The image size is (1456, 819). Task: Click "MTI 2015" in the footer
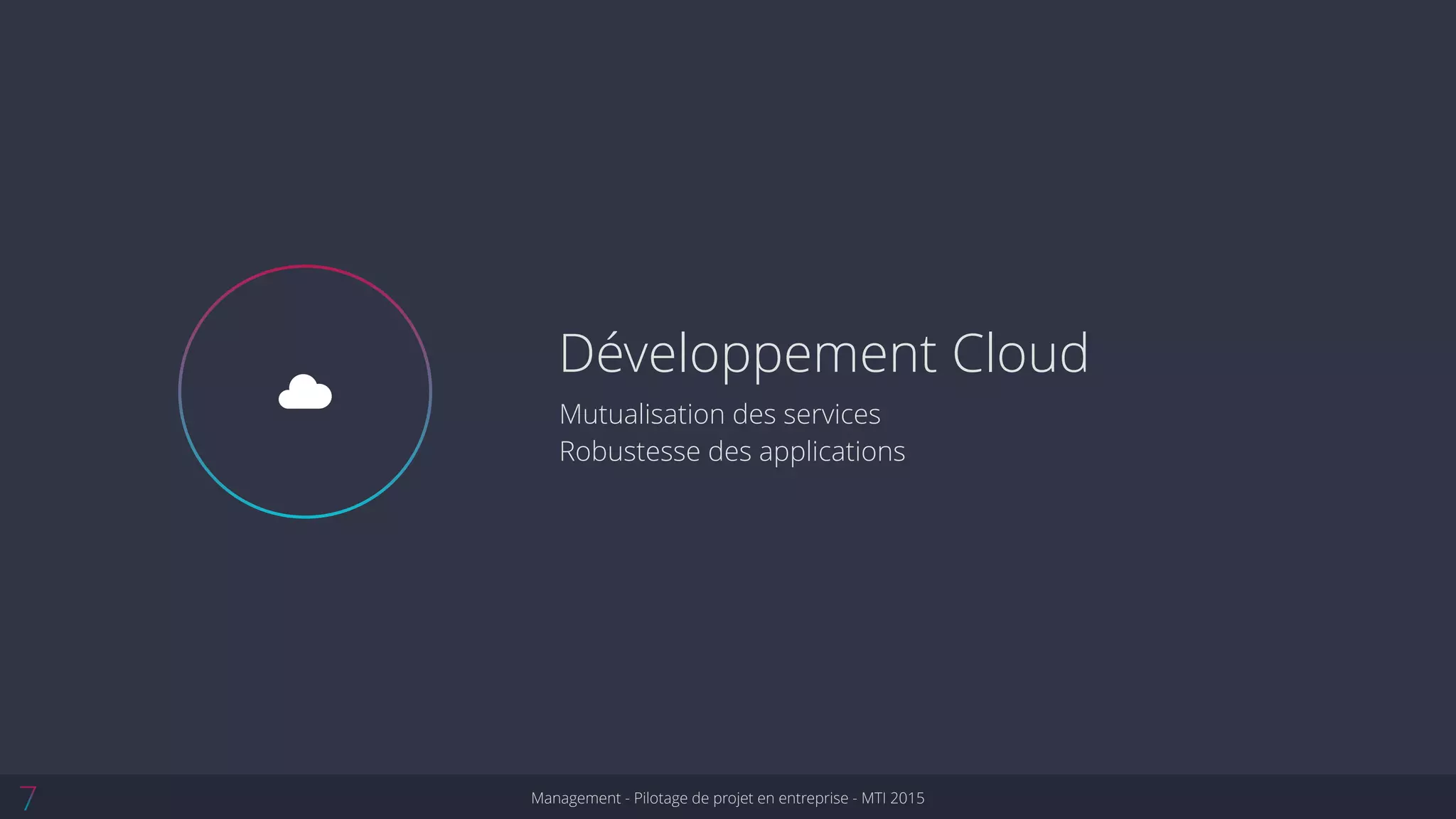coord(892,798)
